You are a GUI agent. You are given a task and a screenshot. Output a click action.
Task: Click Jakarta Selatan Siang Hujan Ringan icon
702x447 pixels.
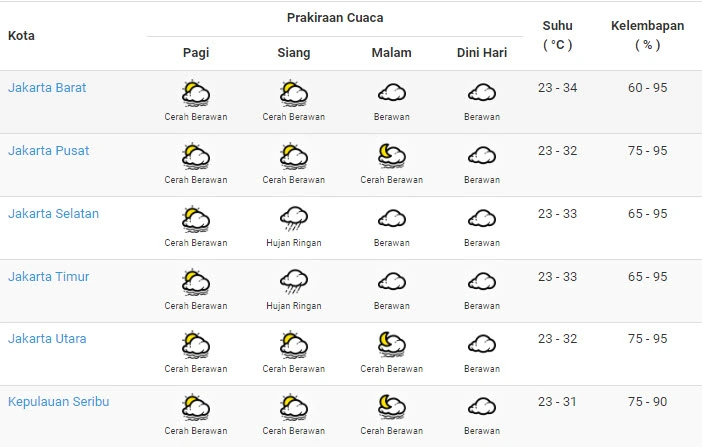(x=294, y=219)
